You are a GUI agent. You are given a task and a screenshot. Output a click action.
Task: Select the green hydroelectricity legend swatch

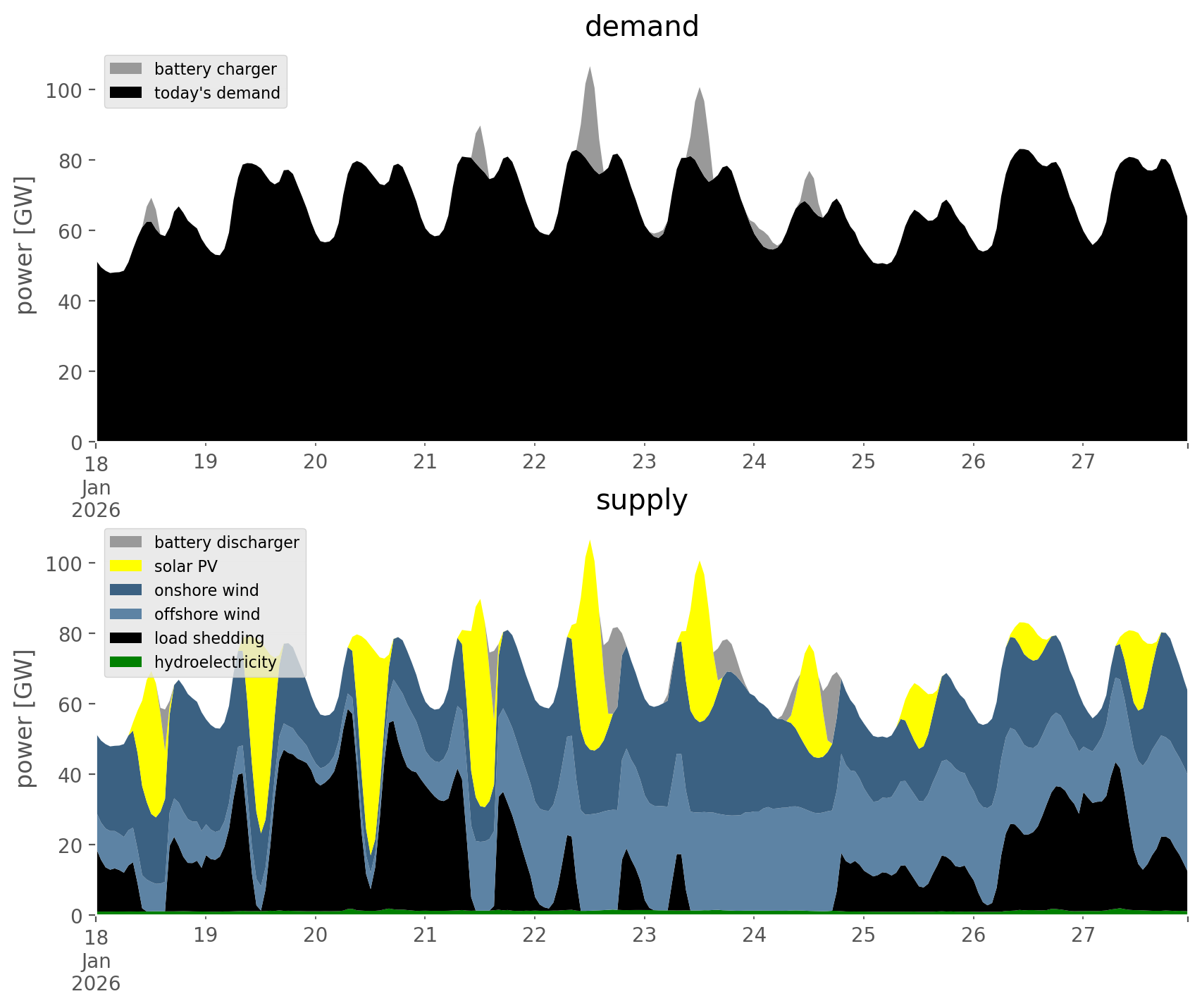pos(125,662)
